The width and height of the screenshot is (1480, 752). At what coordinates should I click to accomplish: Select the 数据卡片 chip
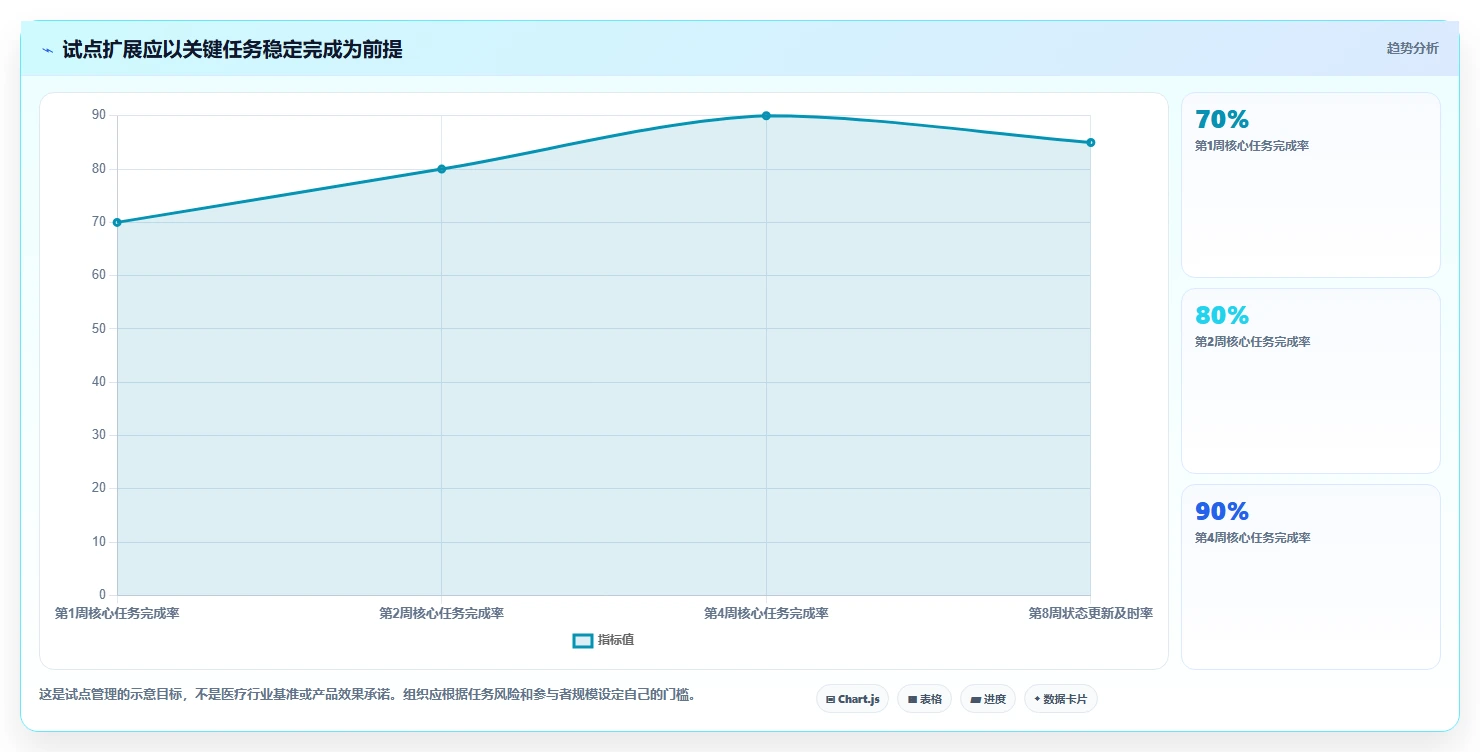coord(1060,699)
